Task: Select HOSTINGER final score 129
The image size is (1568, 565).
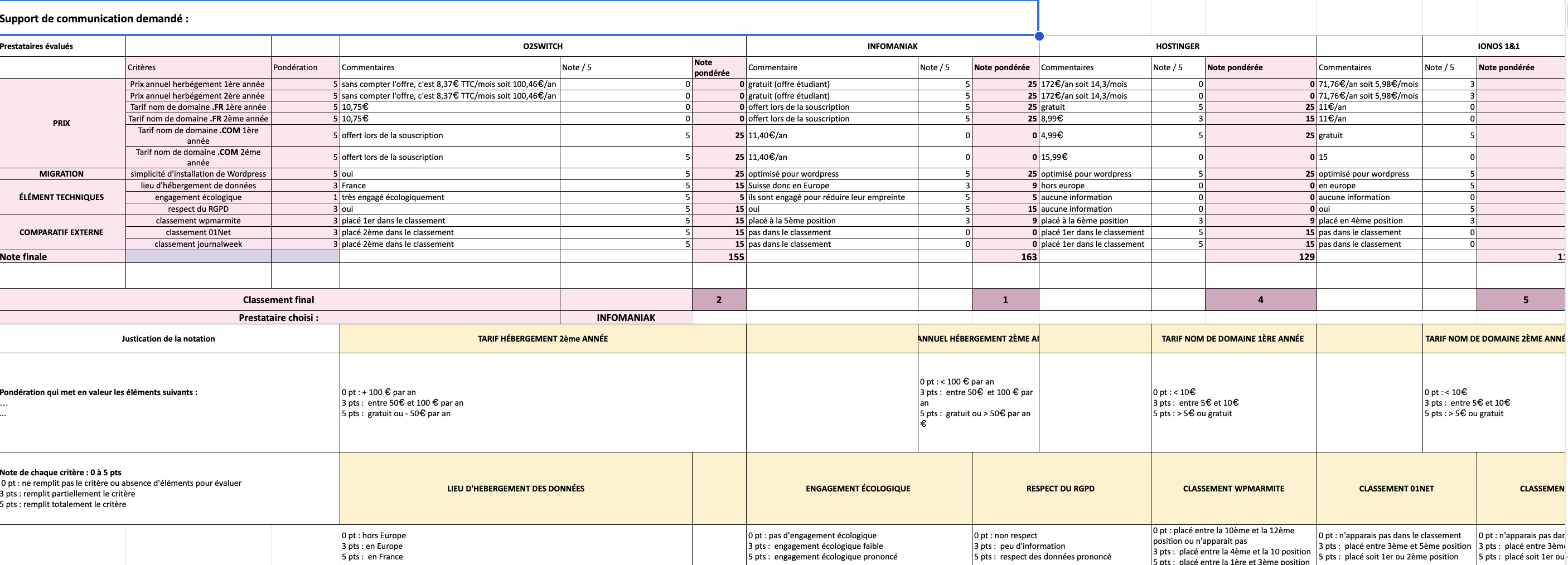Action: (1261, 257)
